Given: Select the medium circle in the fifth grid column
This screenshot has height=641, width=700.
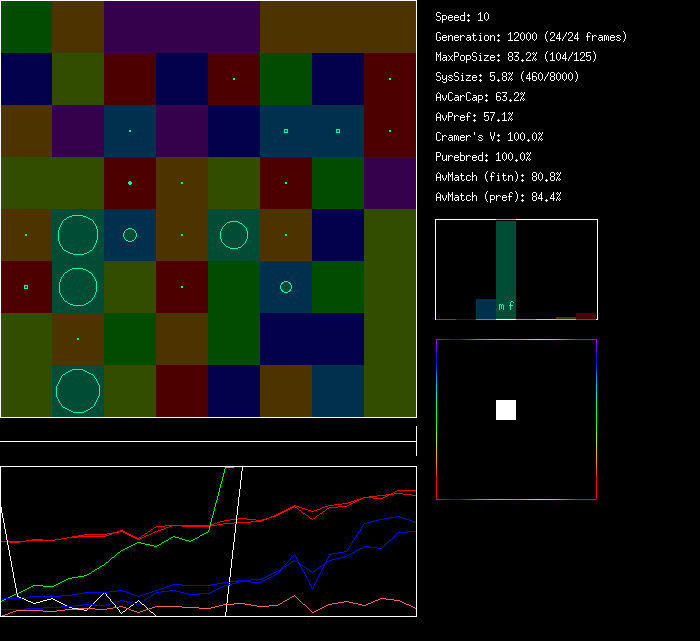Looking at the screenshot, I should coord(234,235).
